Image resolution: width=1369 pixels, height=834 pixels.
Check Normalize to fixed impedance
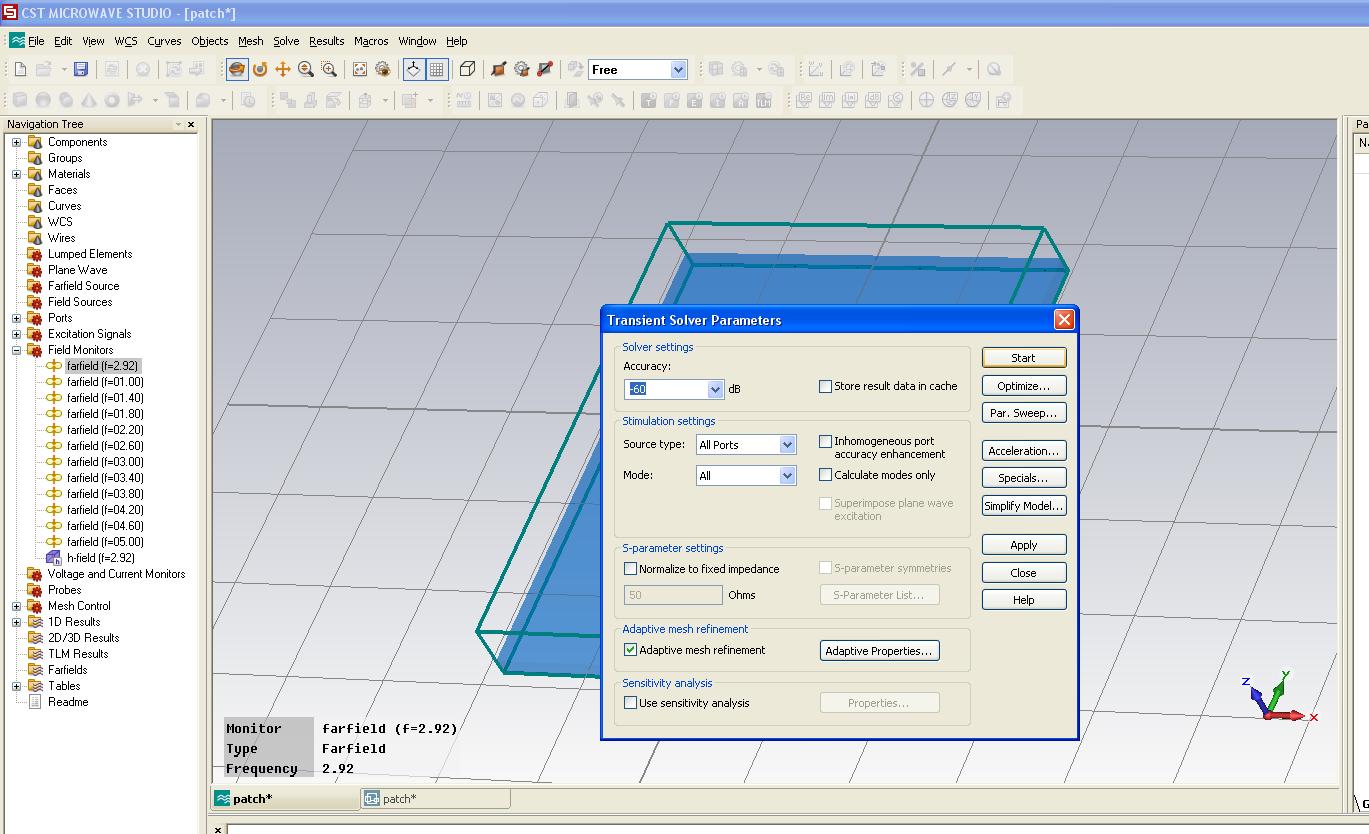(x=631, y=569)
